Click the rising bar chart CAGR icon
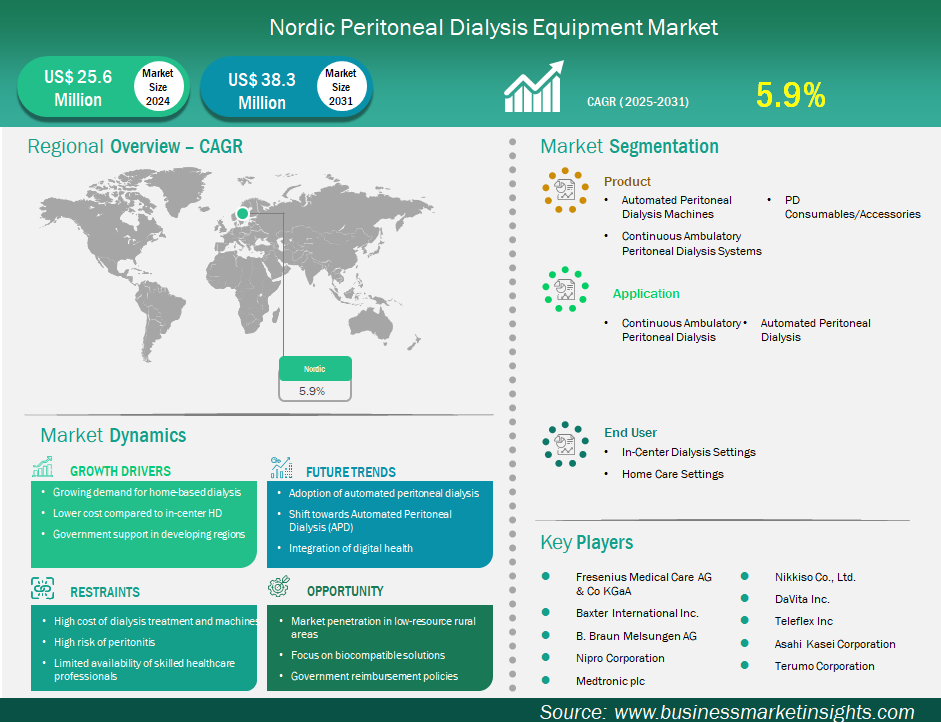941x723 pixels. (534, 86)
